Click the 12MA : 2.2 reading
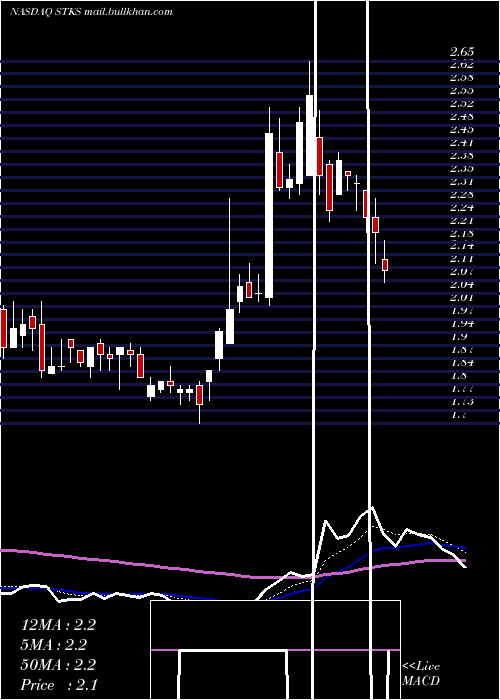The width and height of the screenshot is (500, 700). click(58, 625)
